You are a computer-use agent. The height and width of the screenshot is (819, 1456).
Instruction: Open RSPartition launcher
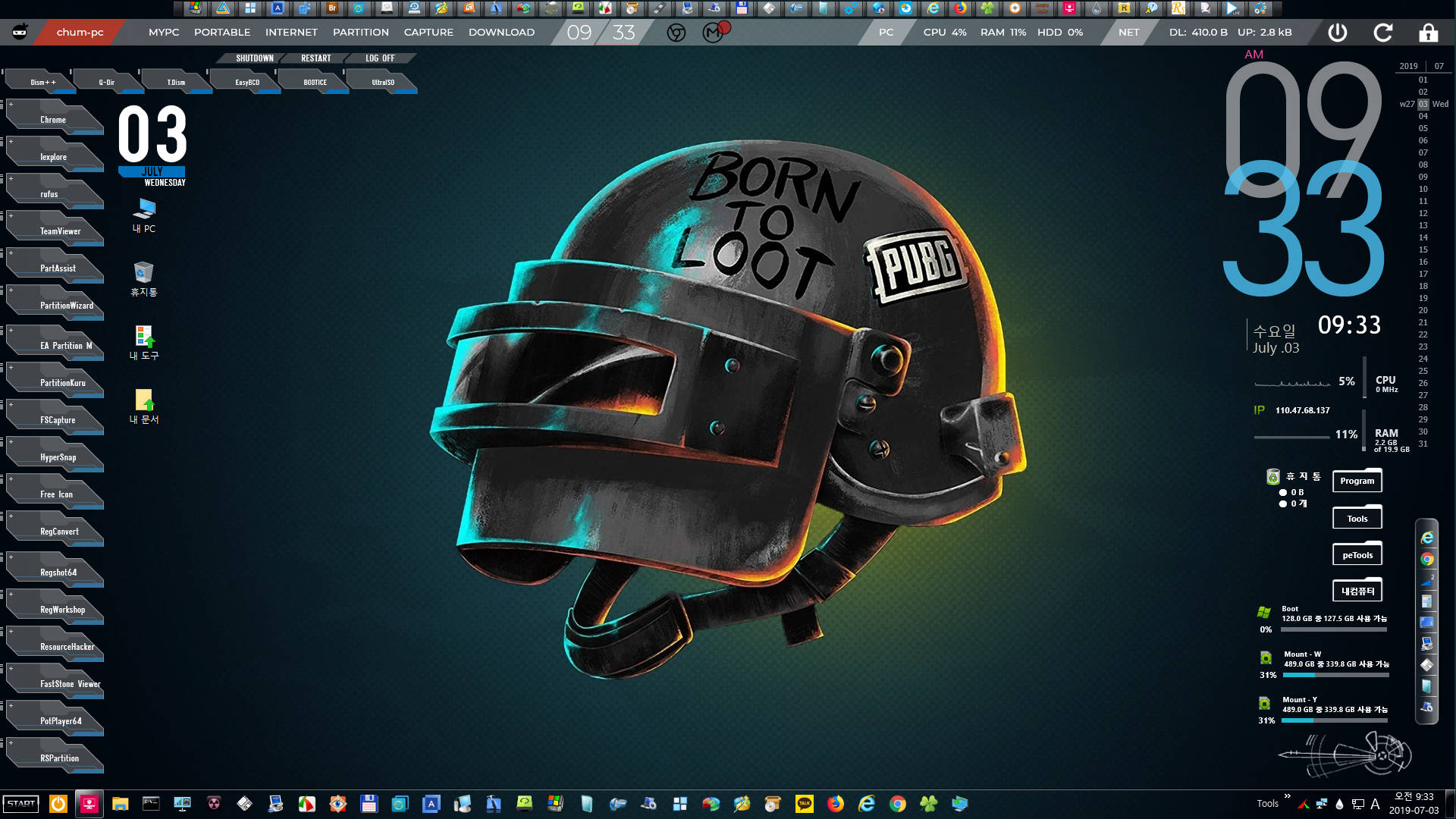pyautogui.click(x=55, y=757)
